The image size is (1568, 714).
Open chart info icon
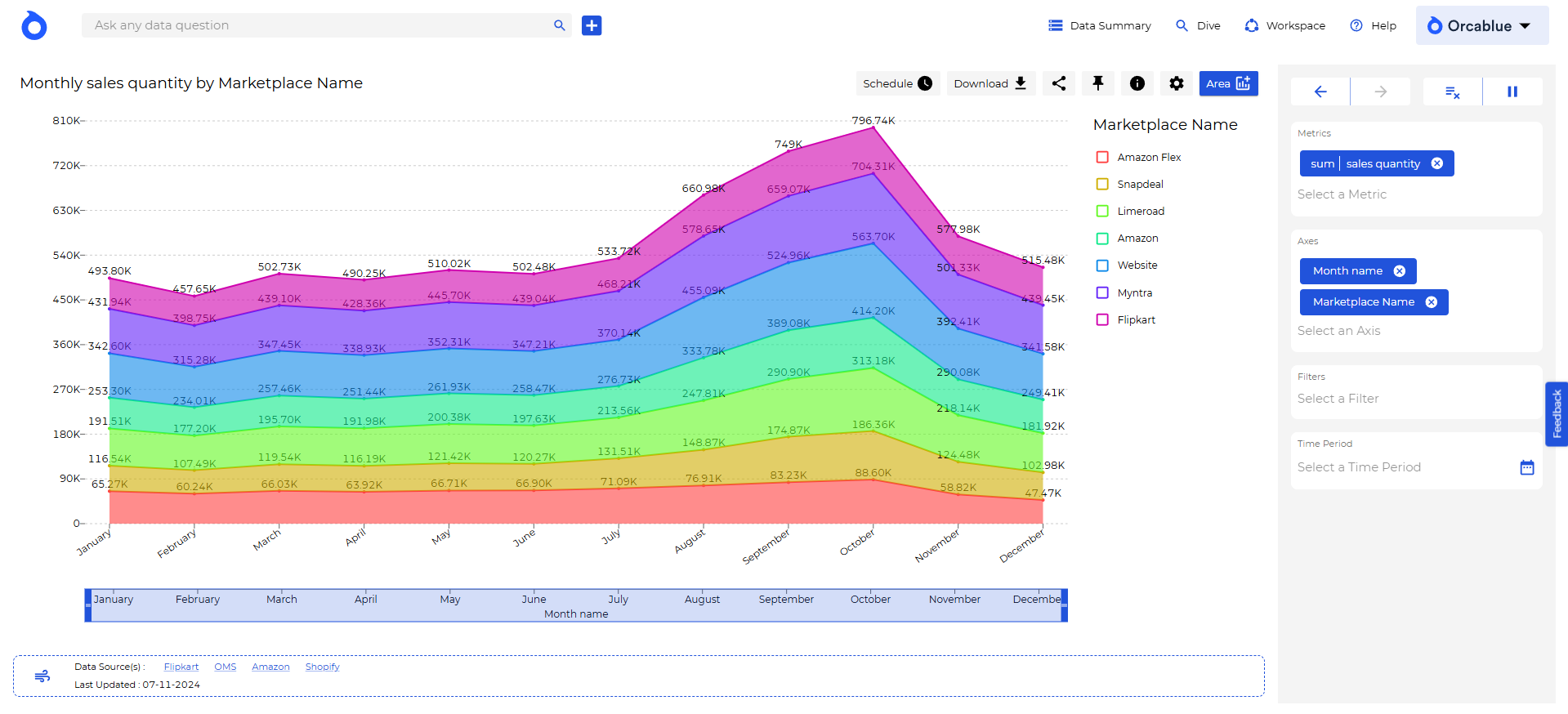point(1137,83)
